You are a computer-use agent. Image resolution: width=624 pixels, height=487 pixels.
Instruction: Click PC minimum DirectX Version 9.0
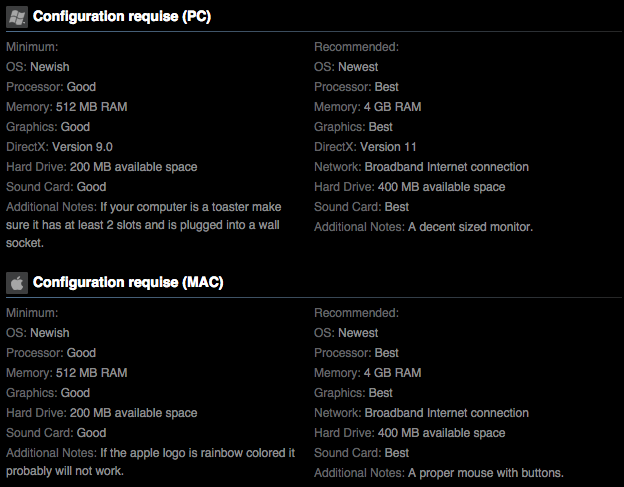[59, 147]
